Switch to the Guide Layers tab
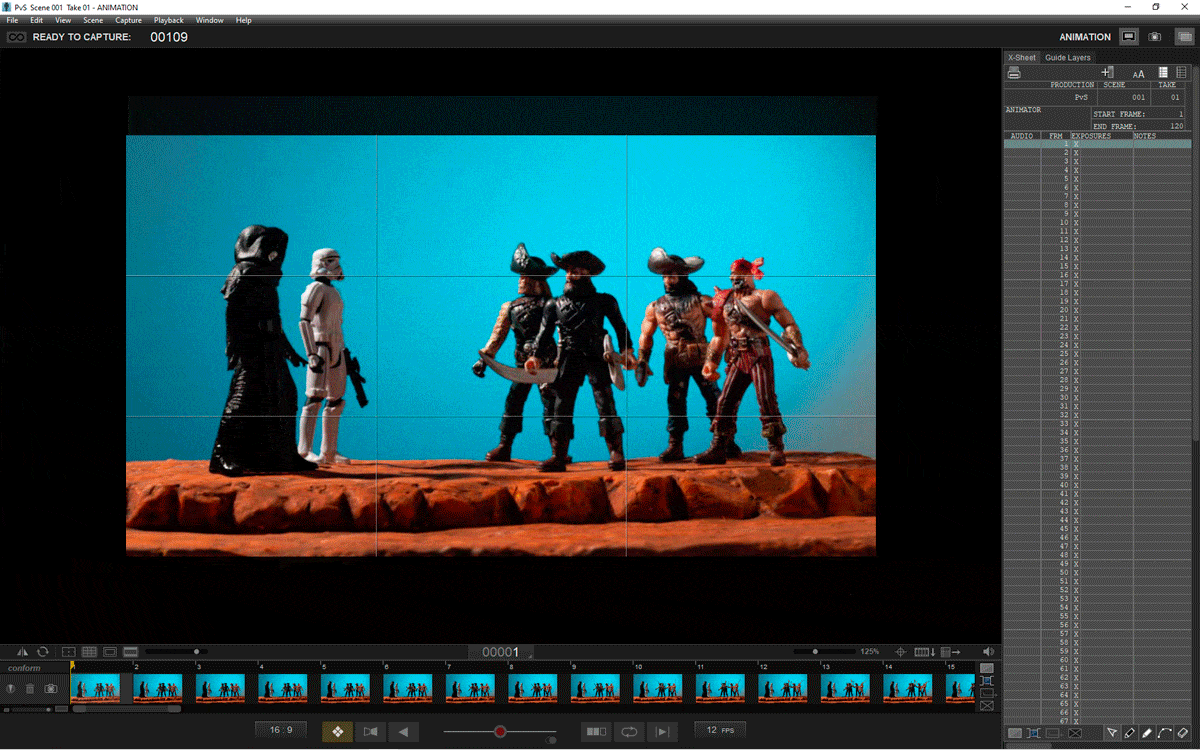The height and width of the screenshot is (750, 1200). pyautogui.click(x=1068, y=58)
